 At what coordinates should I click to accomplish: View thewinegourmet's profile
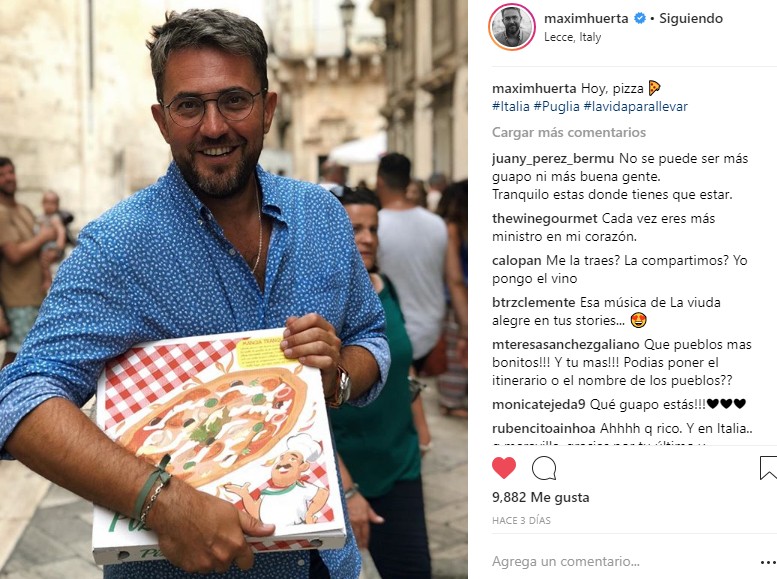[545, 219]
